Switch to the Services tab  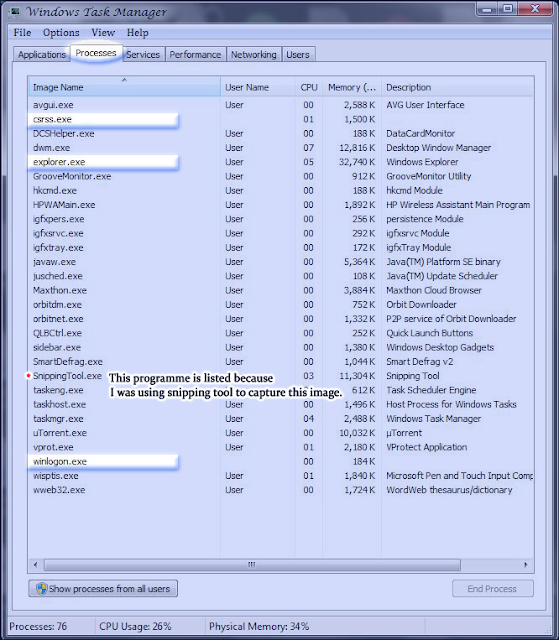click(143, 55)
